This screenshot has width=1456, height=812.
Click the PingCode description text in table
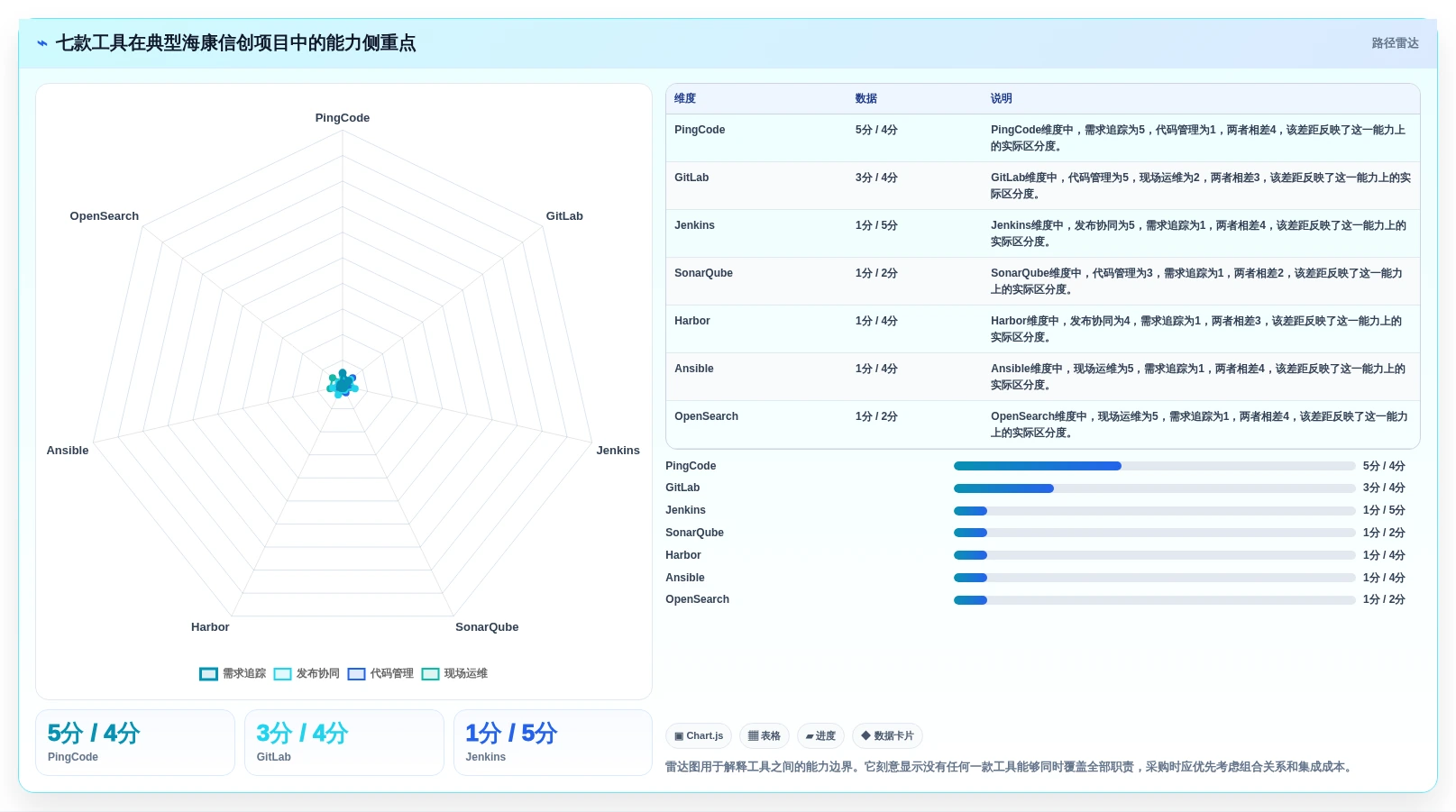(1199, 138)
